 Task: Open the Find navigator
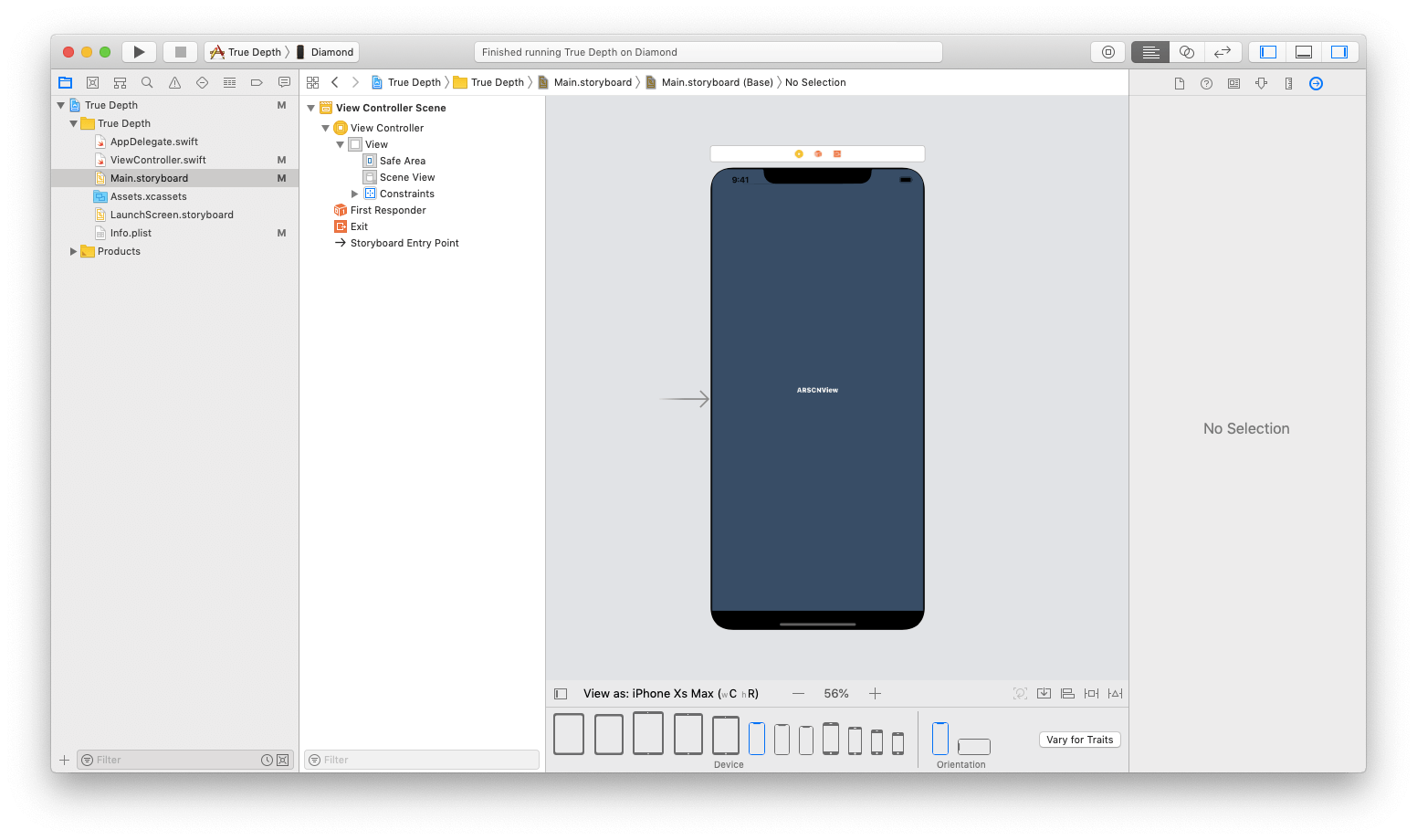tap(147, 82)
